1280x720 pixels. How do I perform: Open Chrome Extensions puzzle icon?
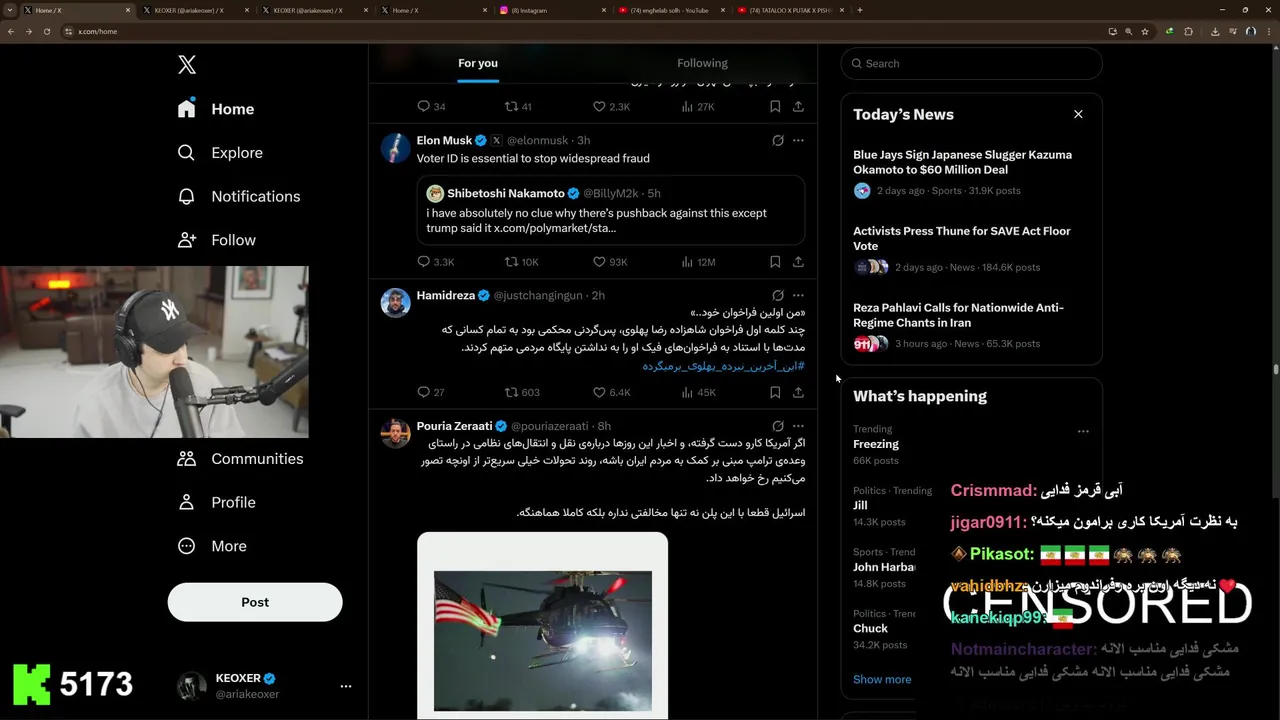[1189, 31]
